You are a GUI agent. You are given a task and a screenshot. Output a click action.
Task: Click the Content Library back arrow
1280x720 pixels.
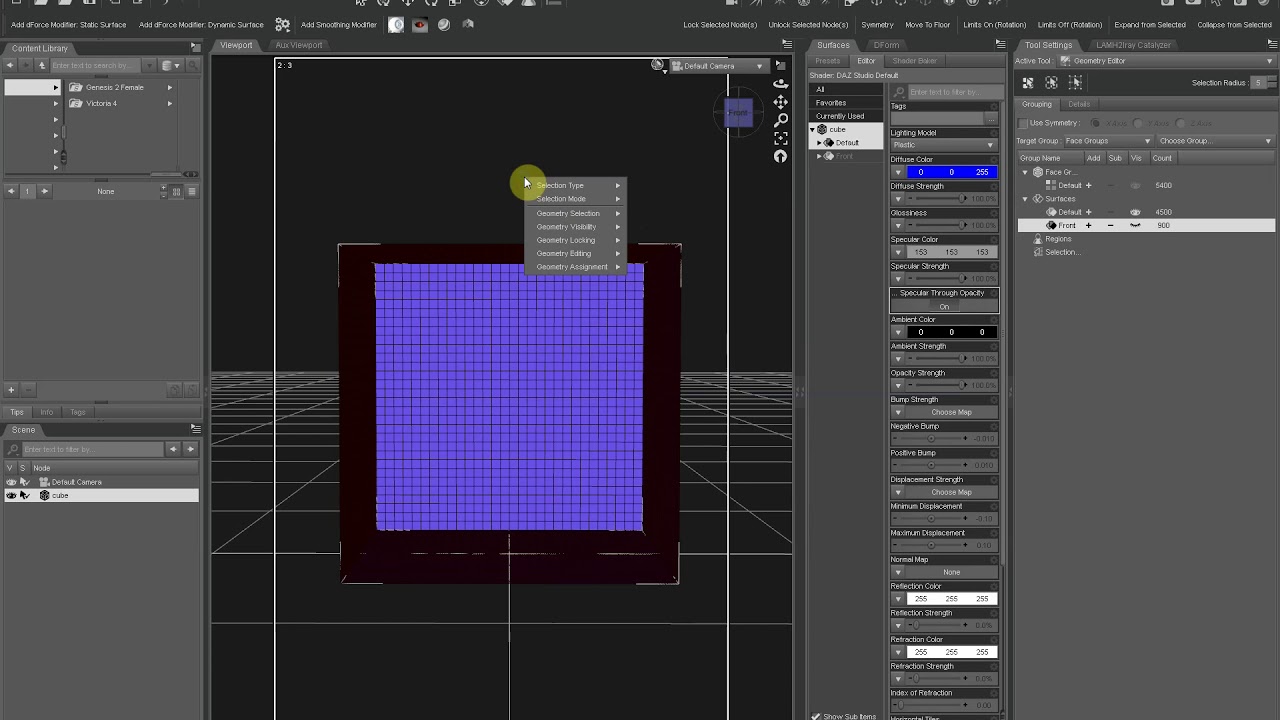point(10,65)
